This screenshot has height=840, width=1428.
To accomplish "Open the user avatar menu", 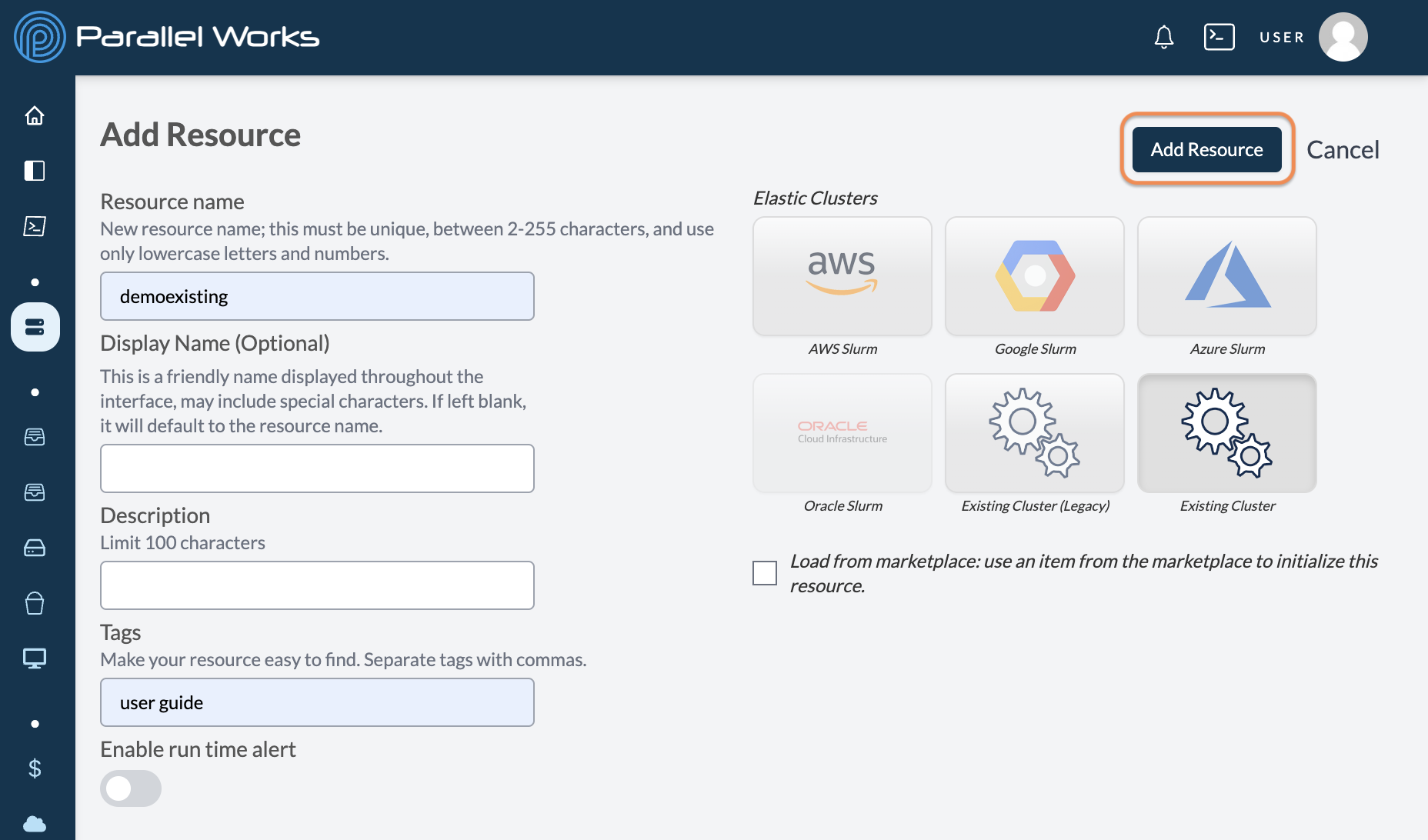I will click(x=1343, y=37).
